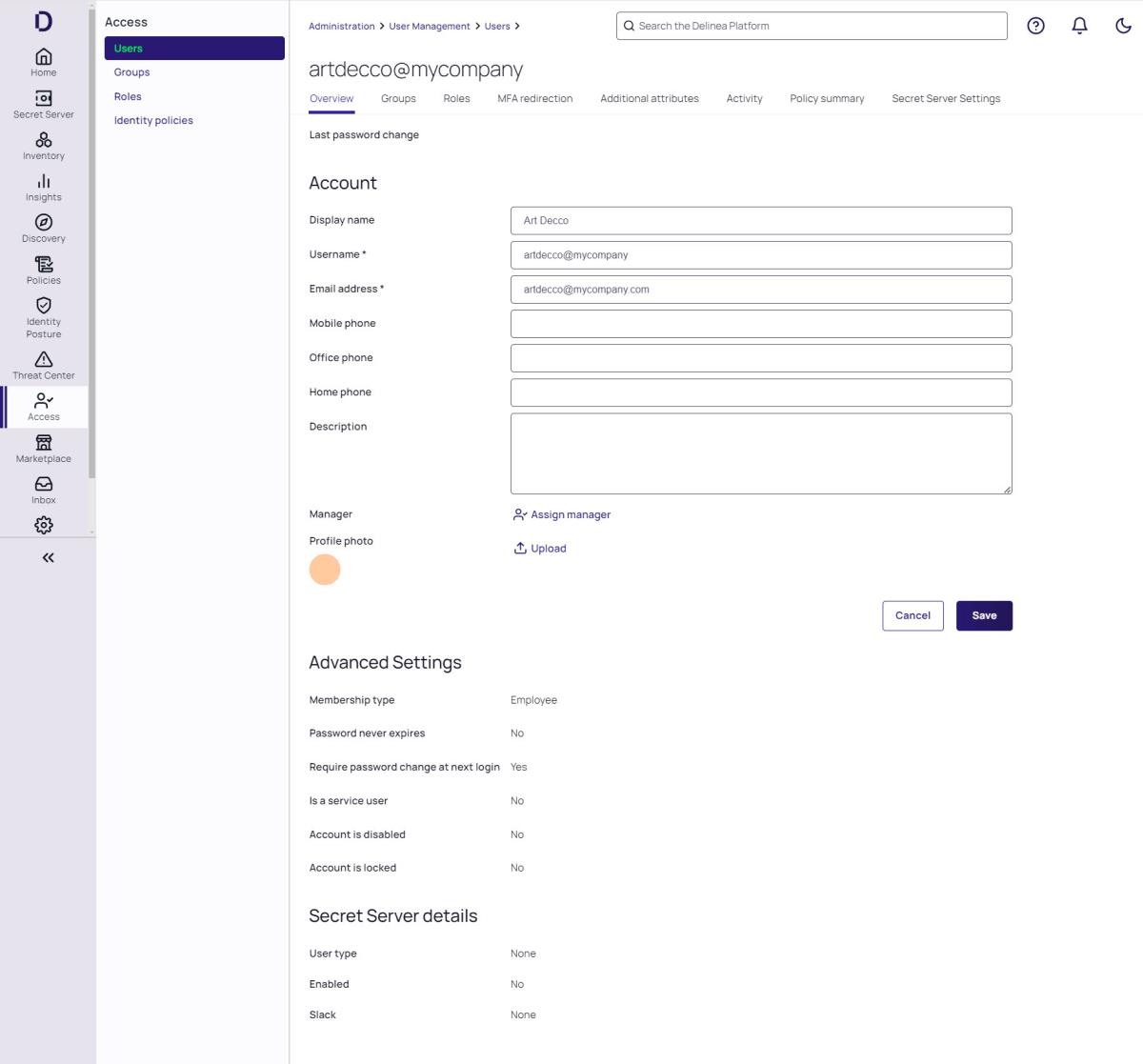Expand the breadcrumb chevron after Users

(517, 26)
